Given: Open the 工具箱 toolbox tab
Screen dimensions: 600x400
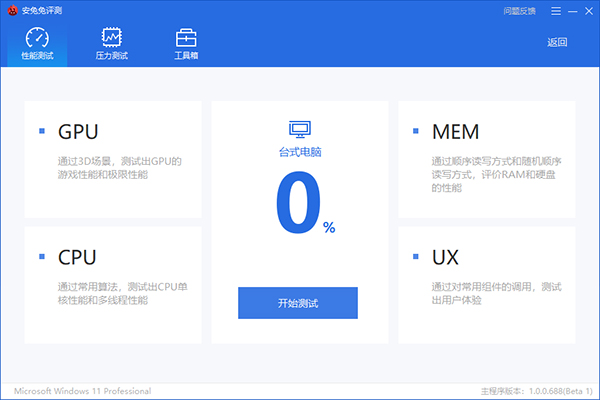Looking at the screenshot, I should 186,44.
